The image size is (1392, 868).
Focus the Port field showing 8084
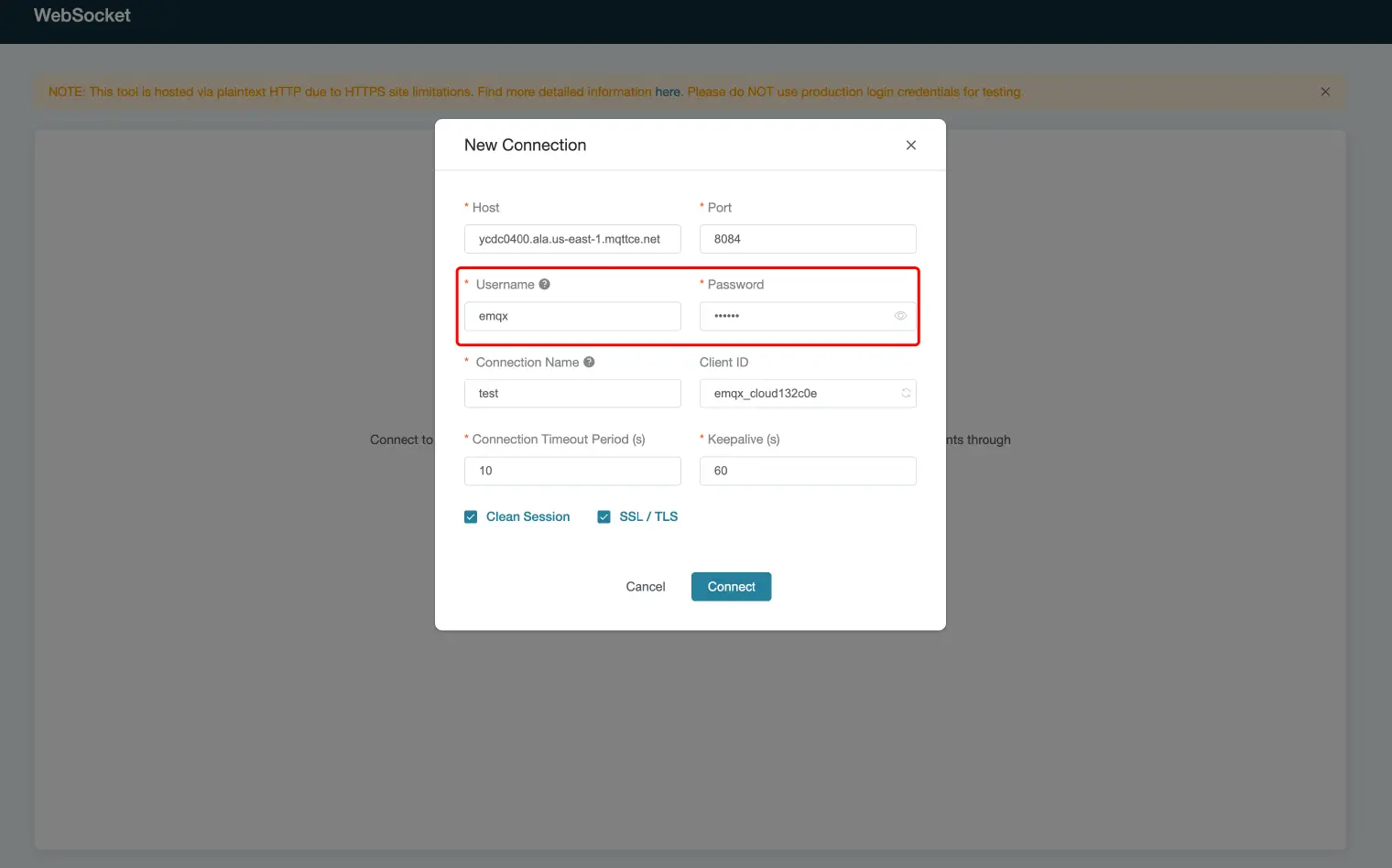(808, 239)
